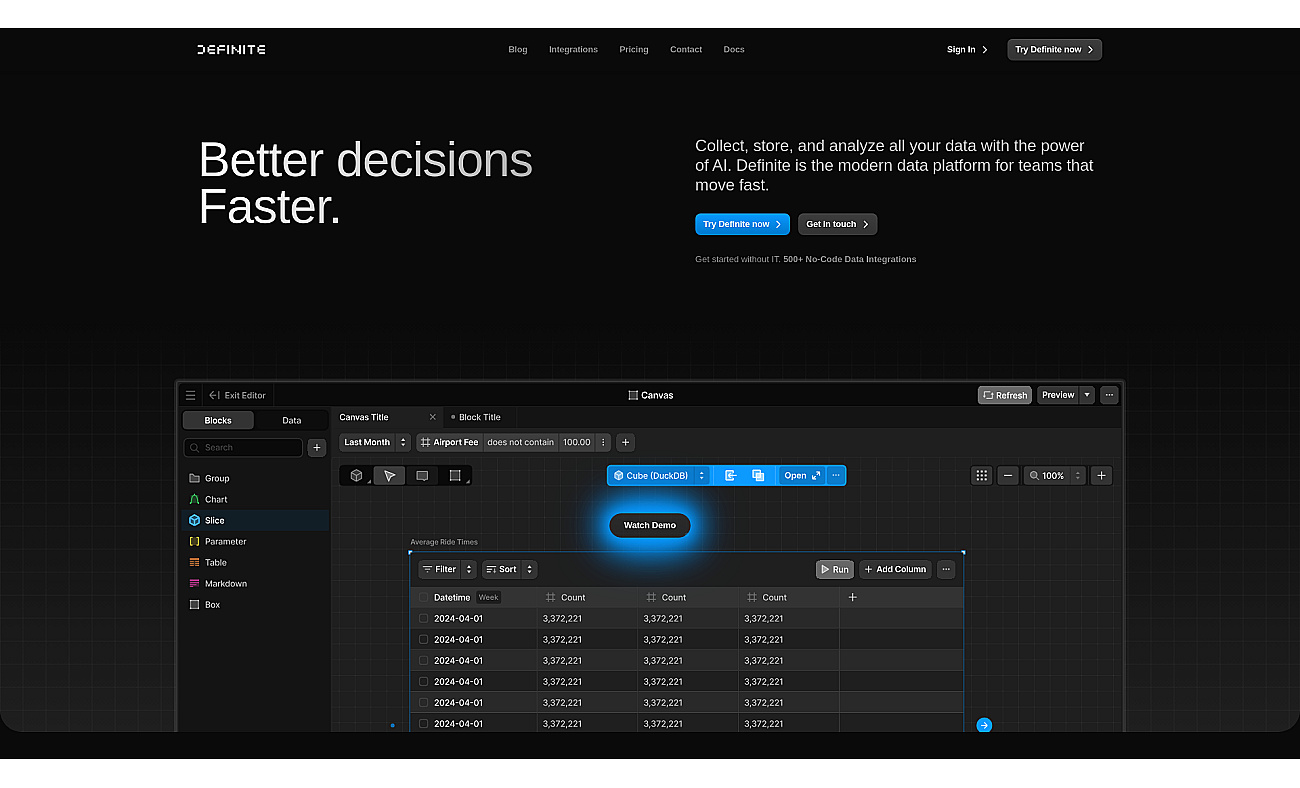Expand the Preview dropdown arrow

1087,395
